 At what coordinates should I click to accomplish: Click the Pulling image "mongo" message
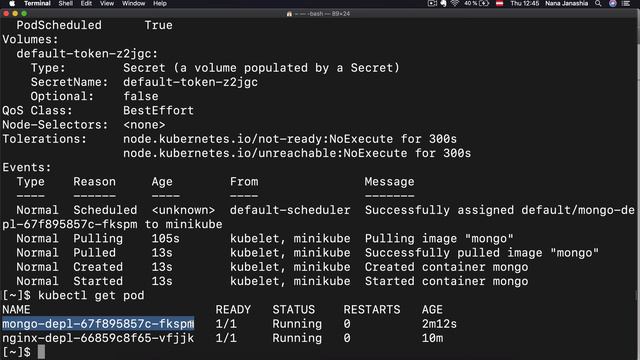click(x=439, y=238)
